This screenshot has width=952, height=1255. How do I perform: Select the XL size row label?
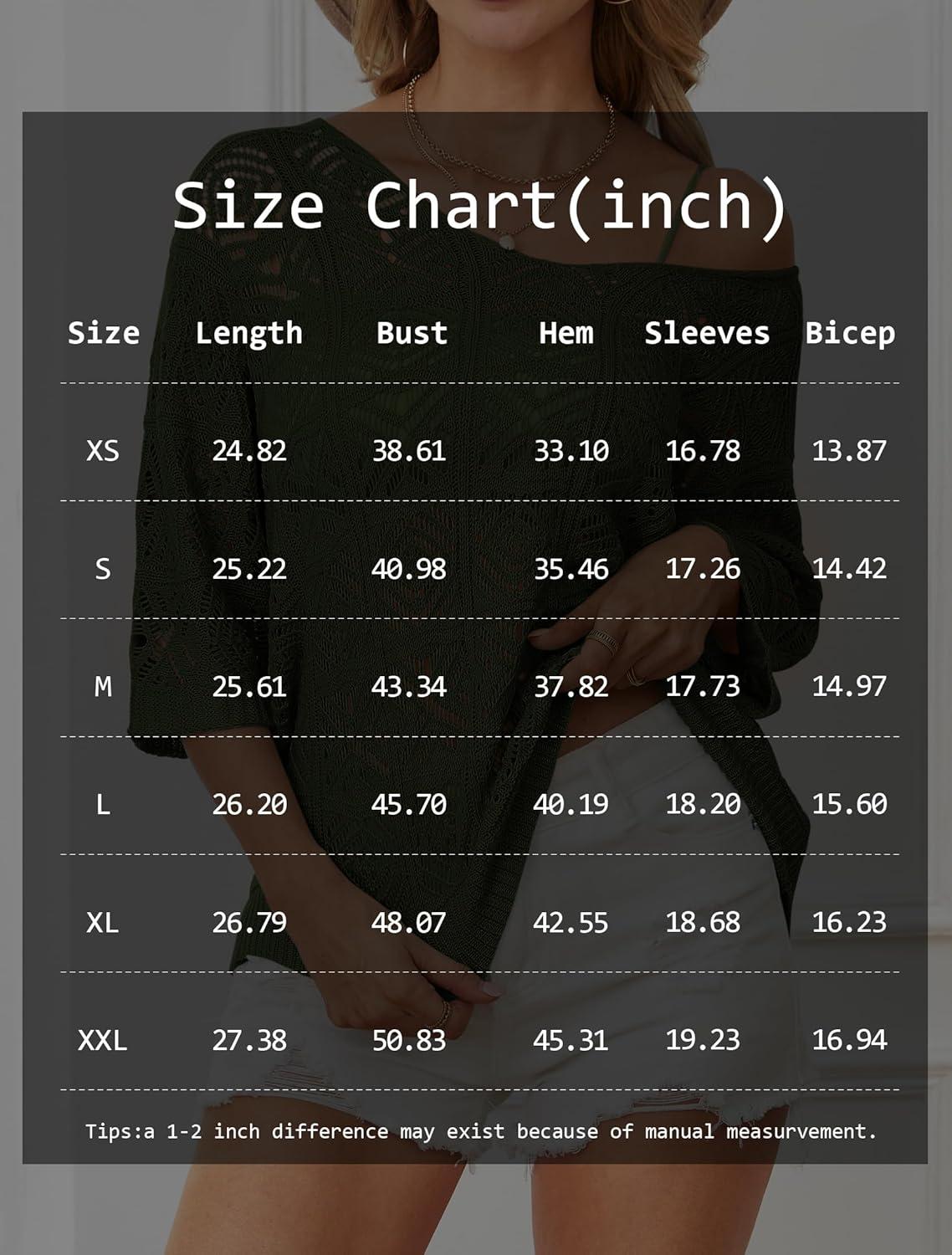pyautogui.click(x=103, y=923)
